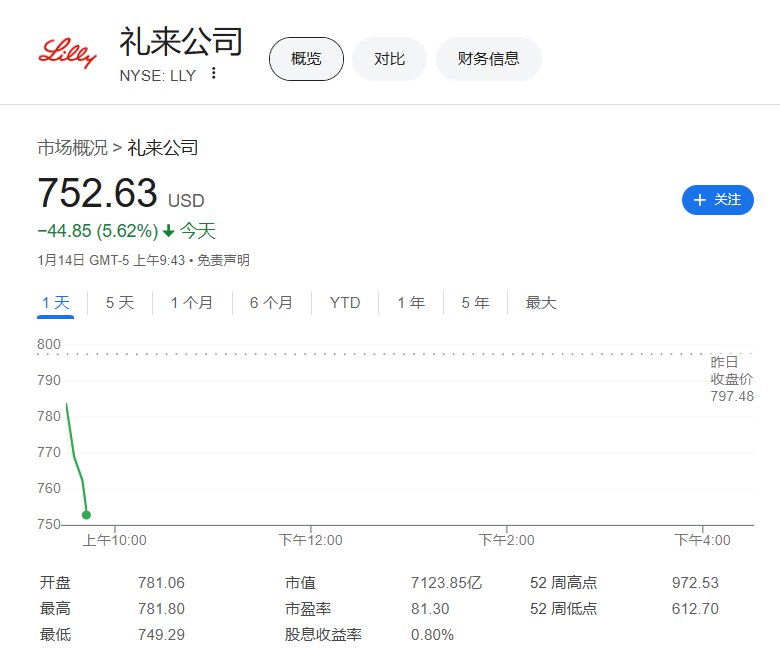Select the 1 天 time range

(55, 303)
